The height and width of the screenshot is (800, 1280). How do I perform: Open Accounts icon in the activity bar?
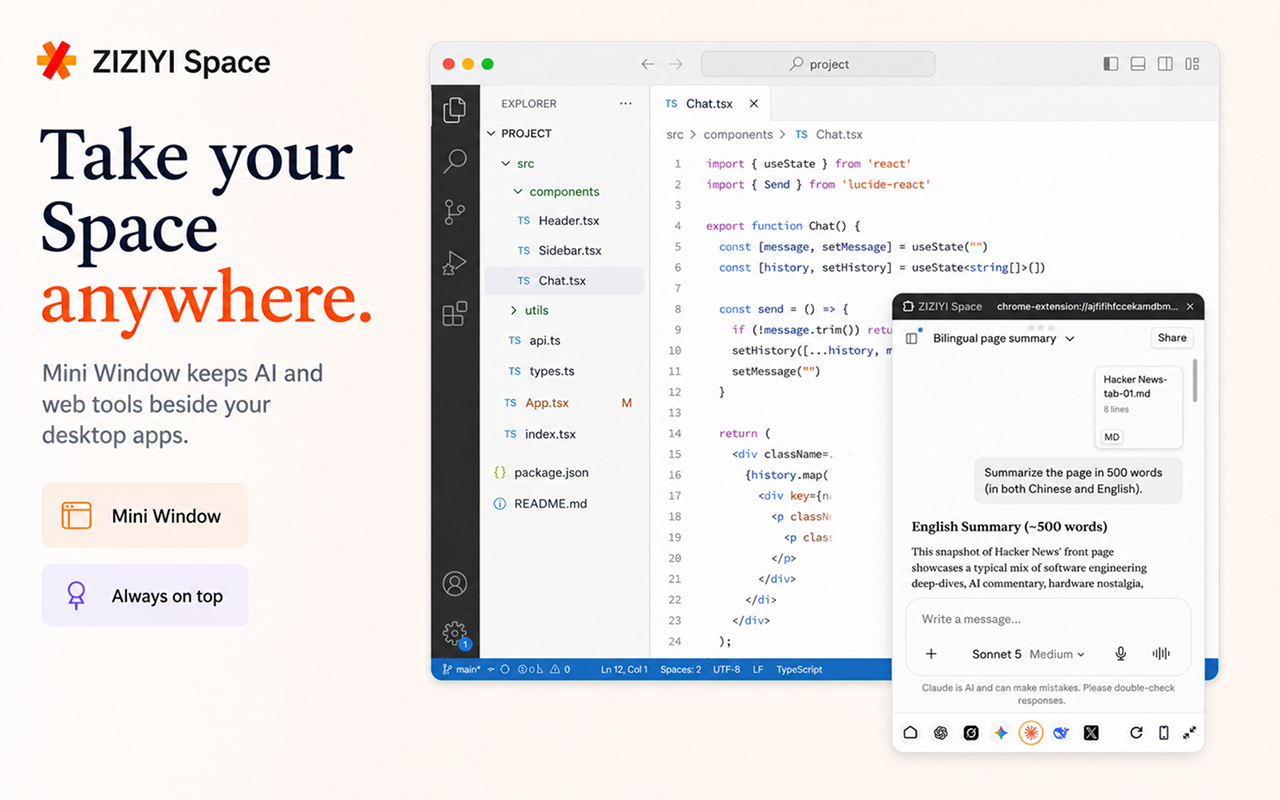pyautogui.click(x=455, y=583)
